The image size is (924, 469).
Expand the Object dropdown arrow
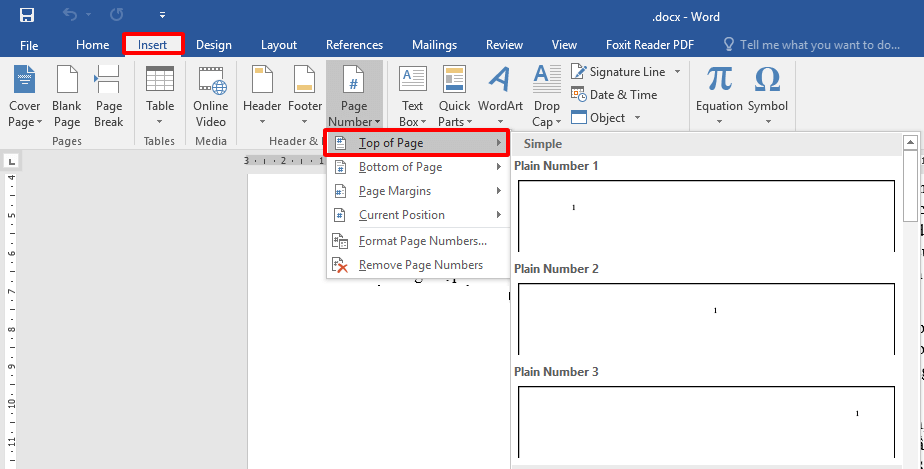637,117
